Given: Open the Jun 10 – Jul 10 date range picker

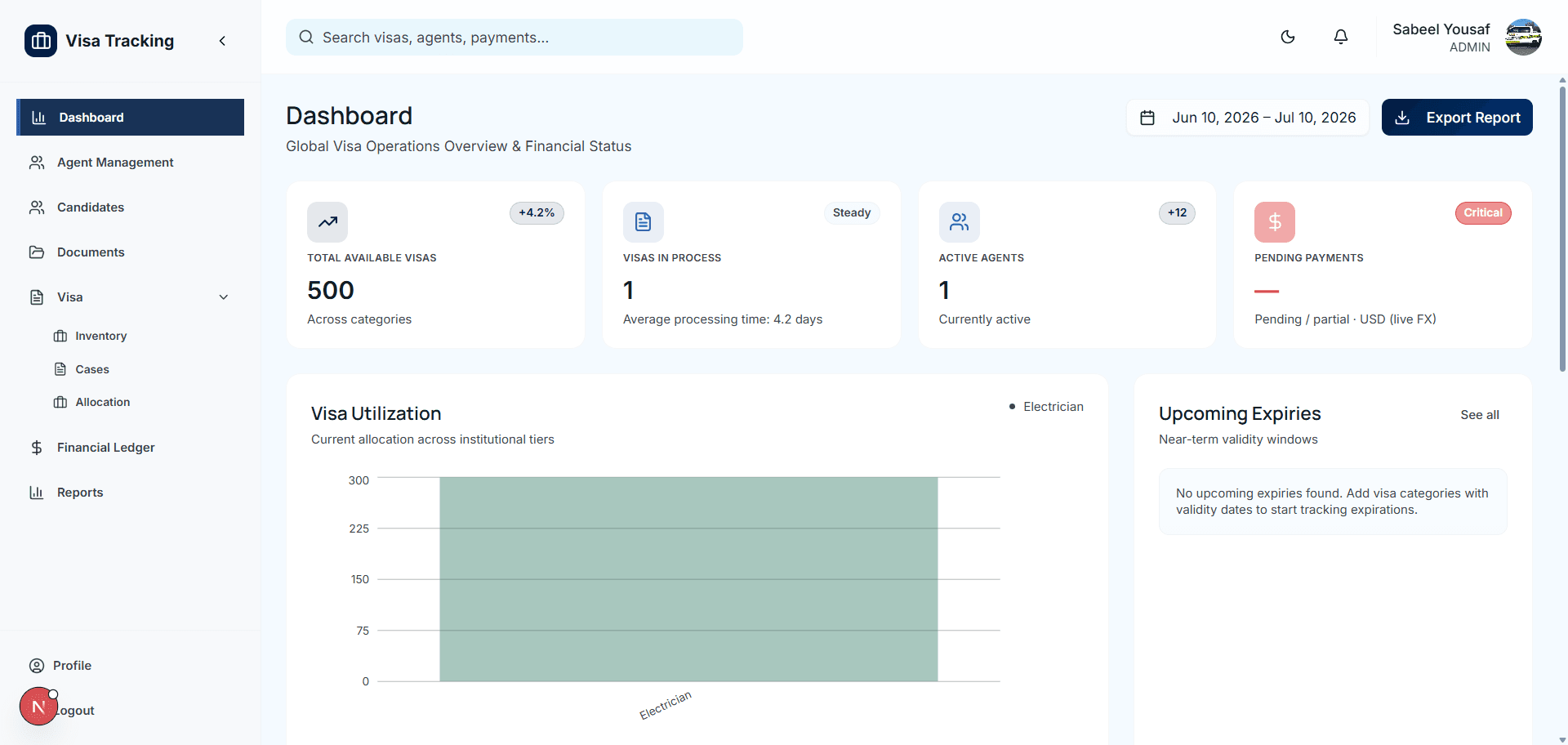Looking at the screenshot, I should (1248, 118).
